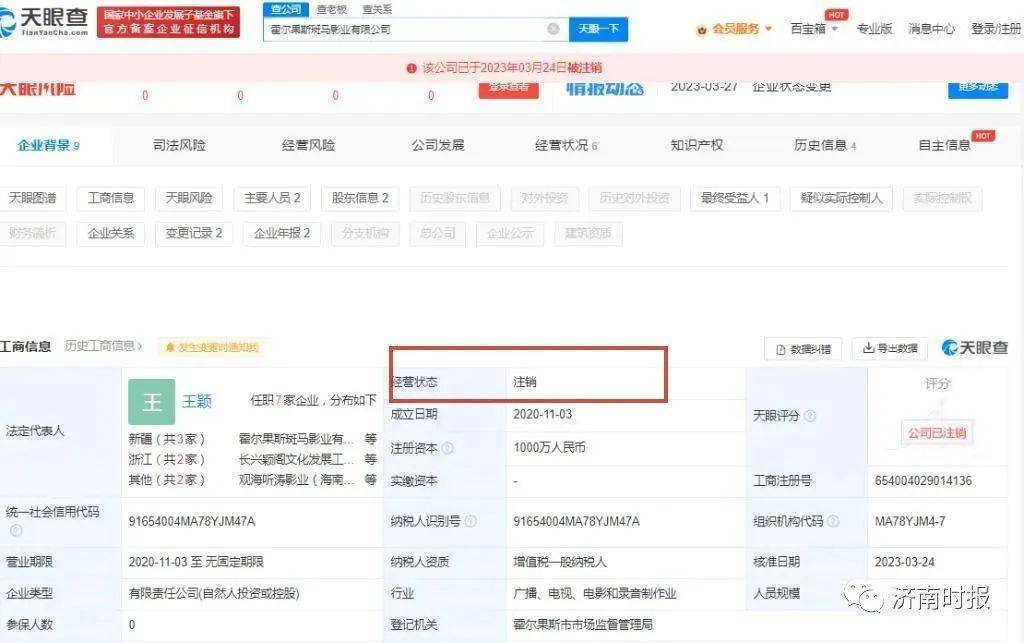1024x643 pixels.
Task: Click the 工商注册号 value 654004029014136
Action: tap(923, 480)
